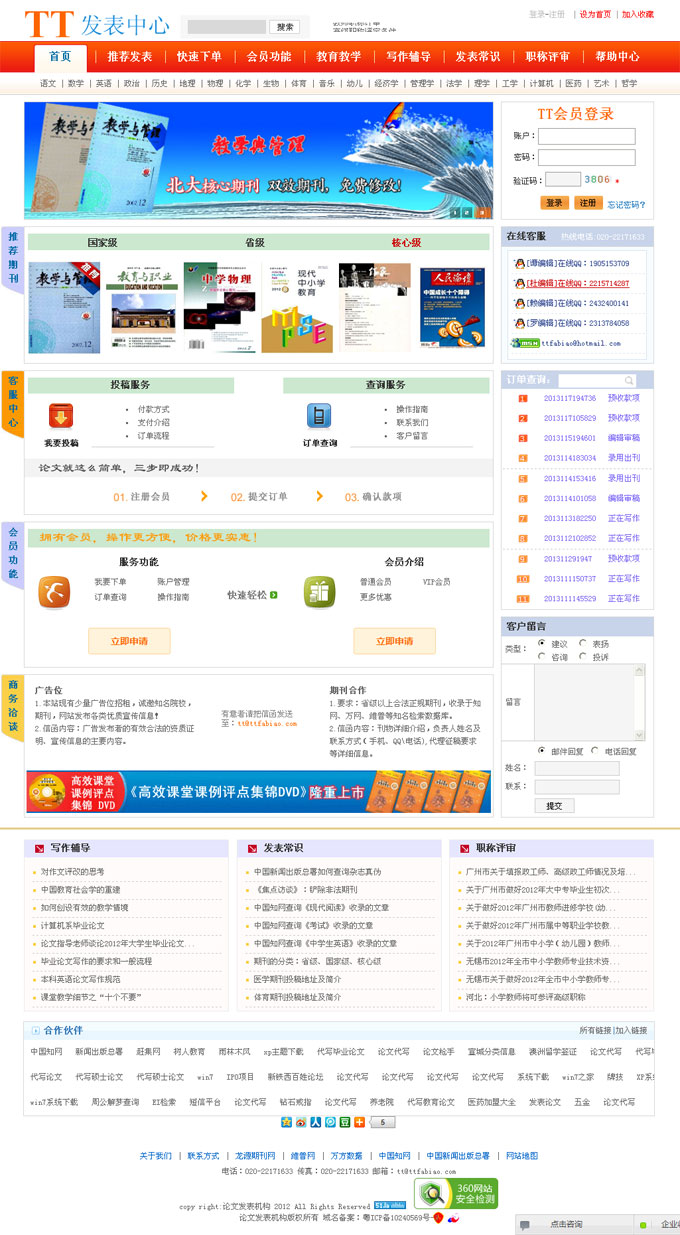The height and width of the screenshot is (1235, 680).
Task: Open the 订单查询 phone icon
Action: (x=319, y=415)
